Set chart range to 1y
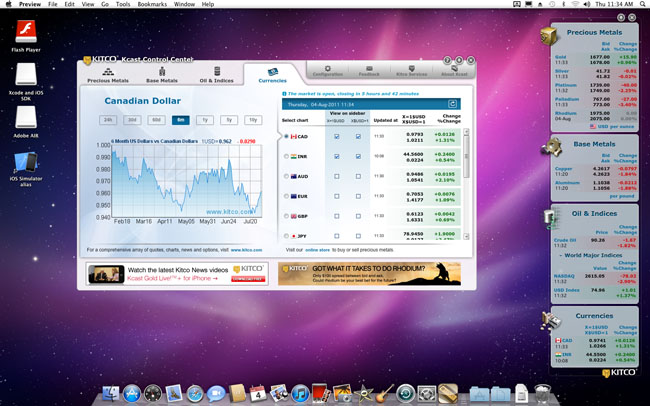 205,120
